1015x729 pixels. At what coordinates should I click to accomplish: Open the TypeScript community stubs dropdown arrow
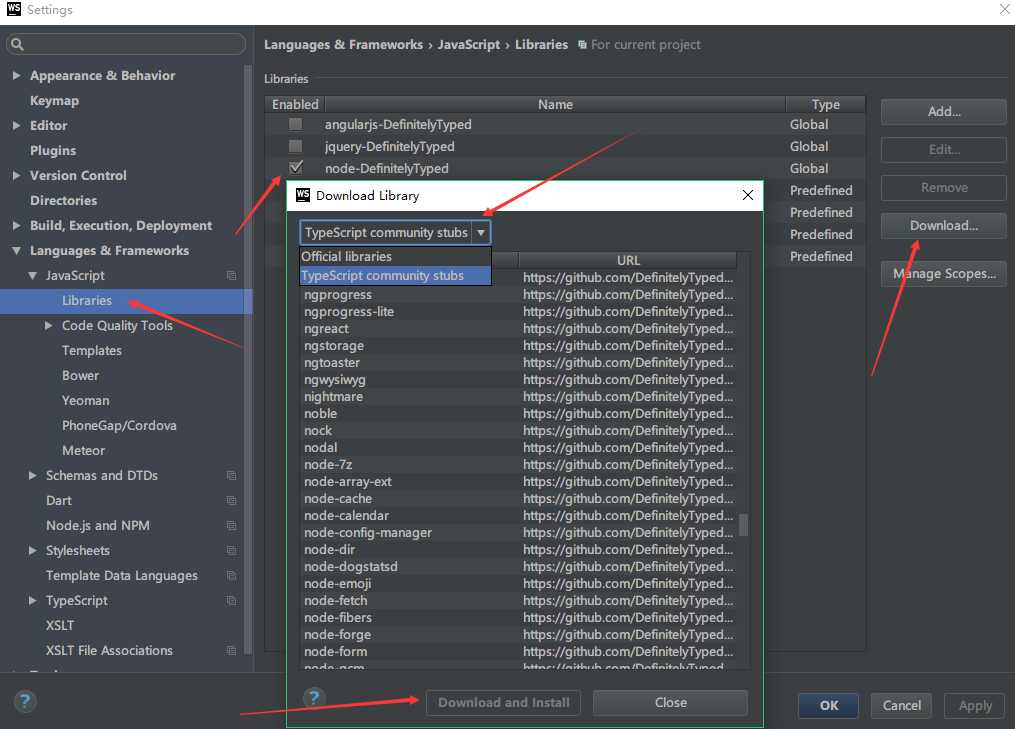pos(481,232)
